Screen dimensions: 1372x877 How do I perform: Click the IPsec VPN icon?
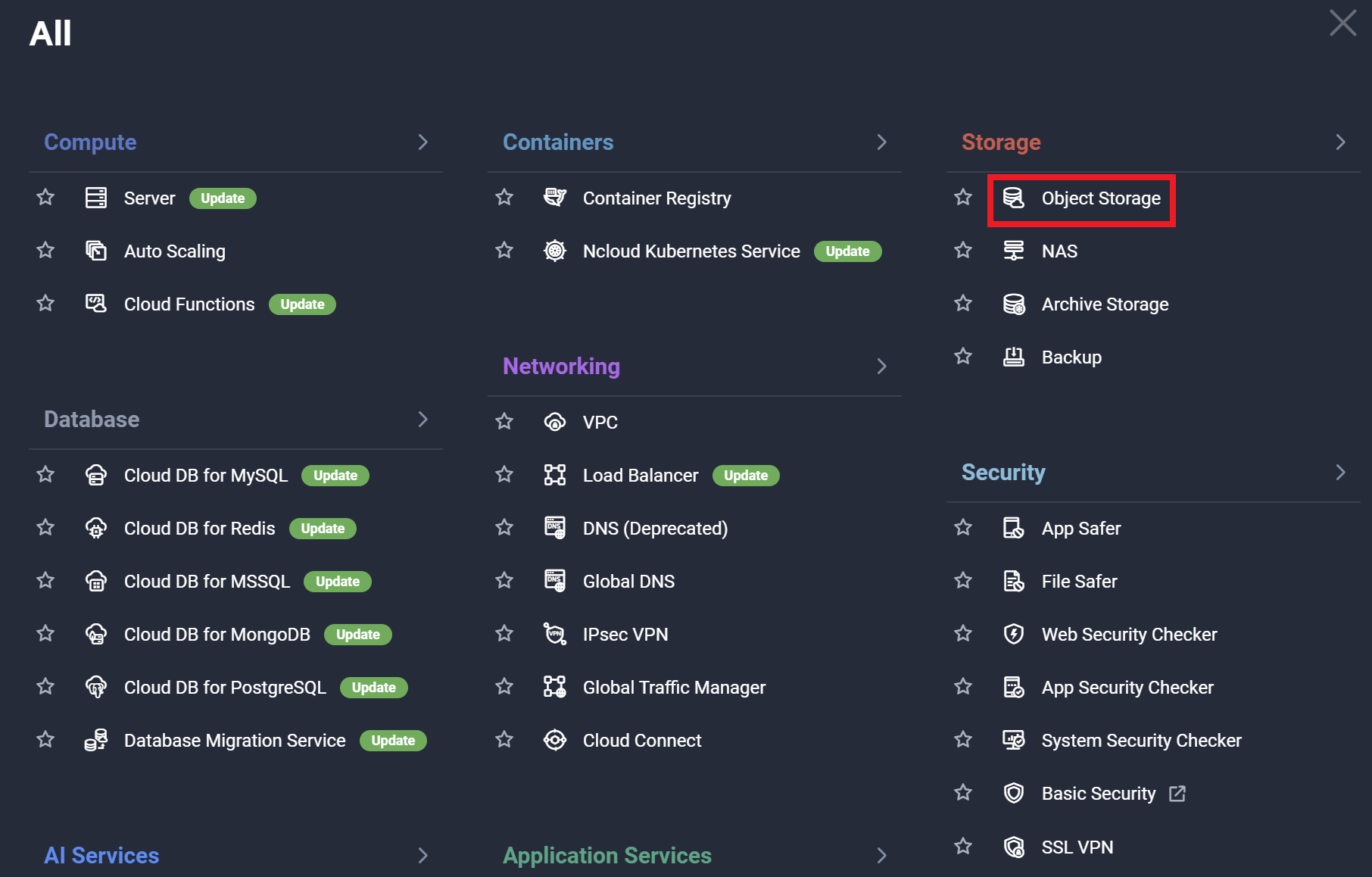pyautogui.click(x=555, y=634)
